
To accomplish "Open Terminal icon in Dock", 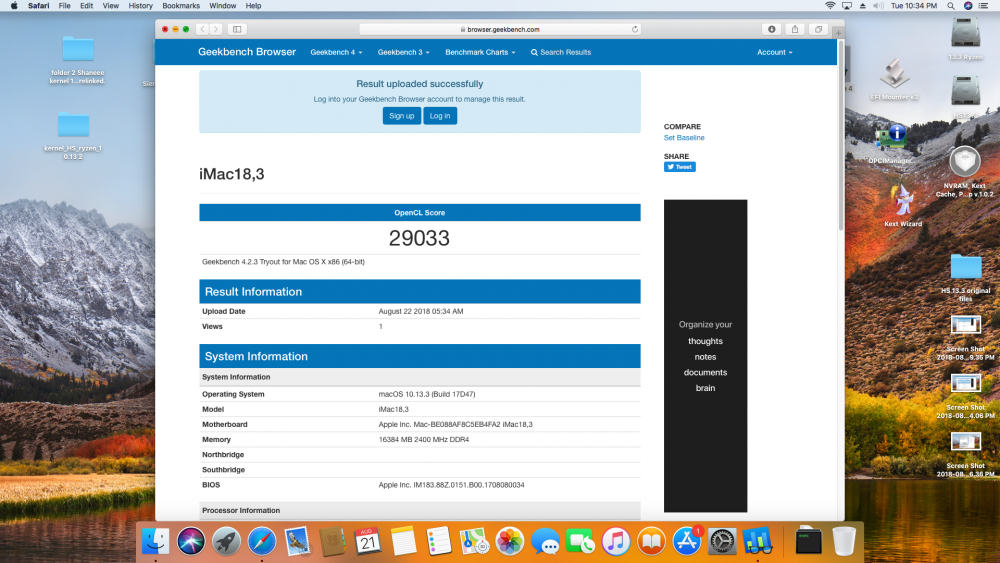I will [x=809, y=541].
